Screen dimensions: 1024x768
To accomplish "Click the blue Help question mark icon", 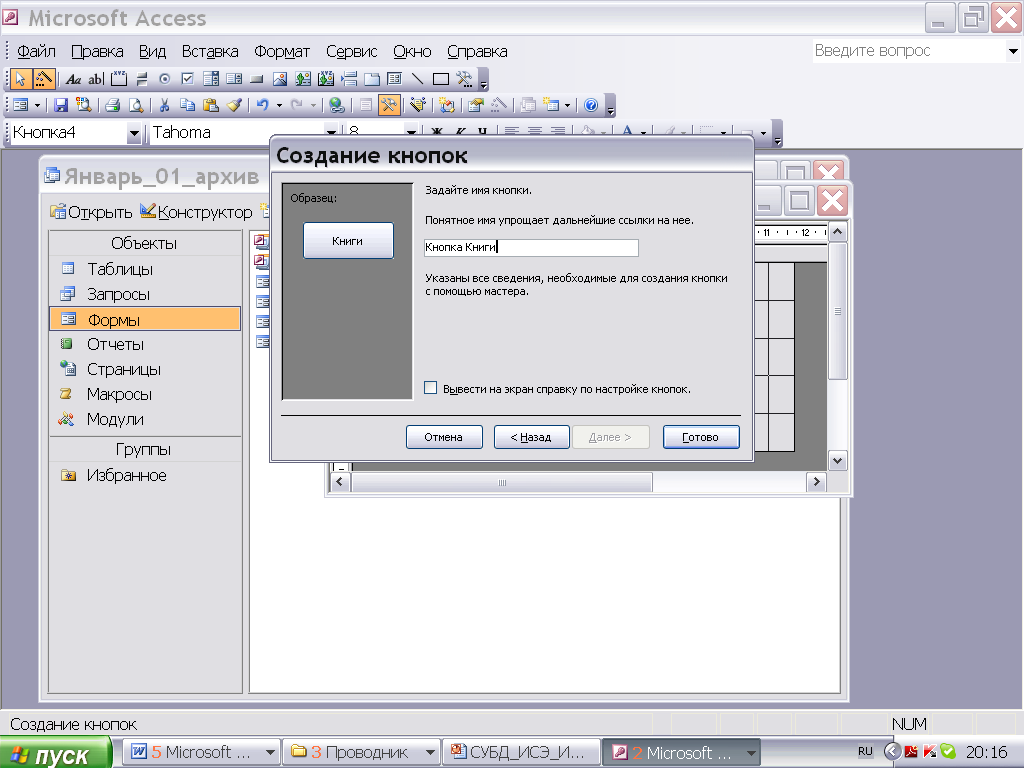I will [x=591, y=105].
